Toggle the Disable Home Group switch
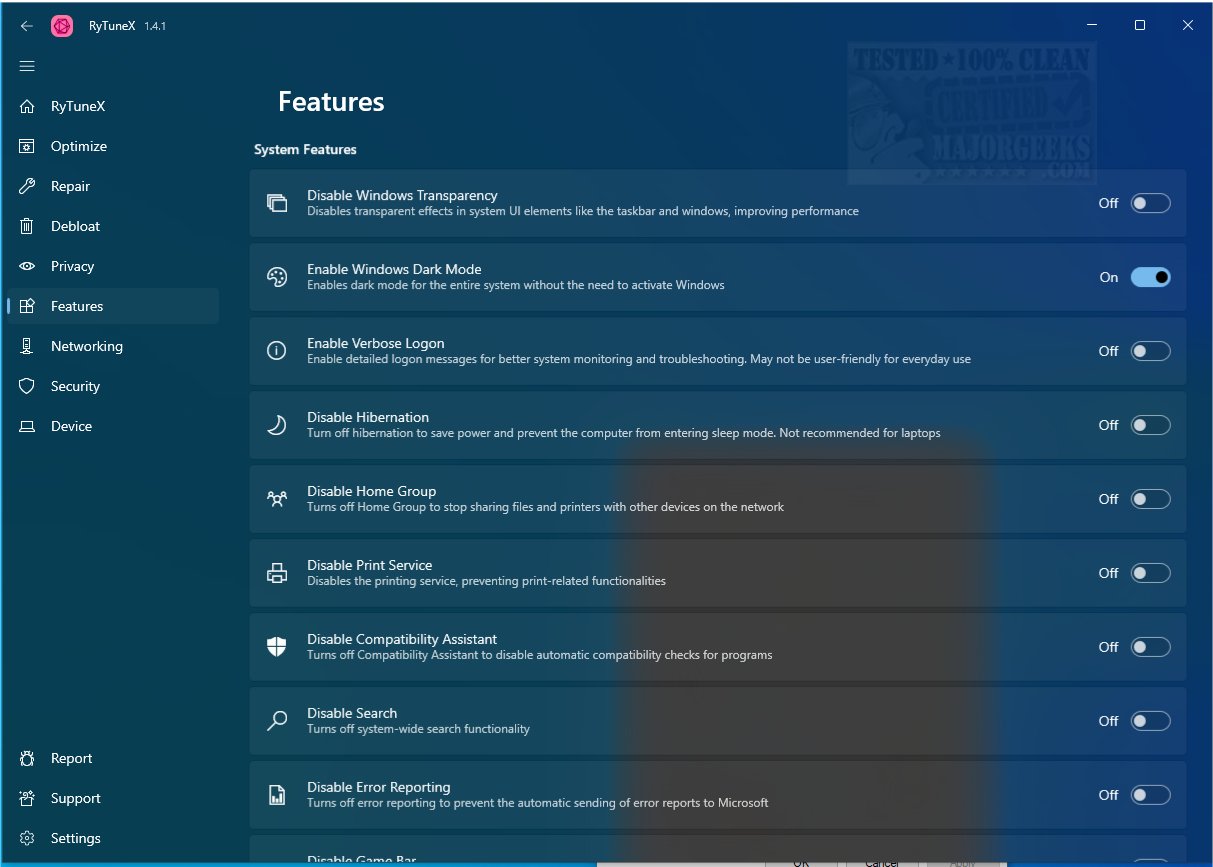This screenshot has height=867, width=1213. 1150,499
